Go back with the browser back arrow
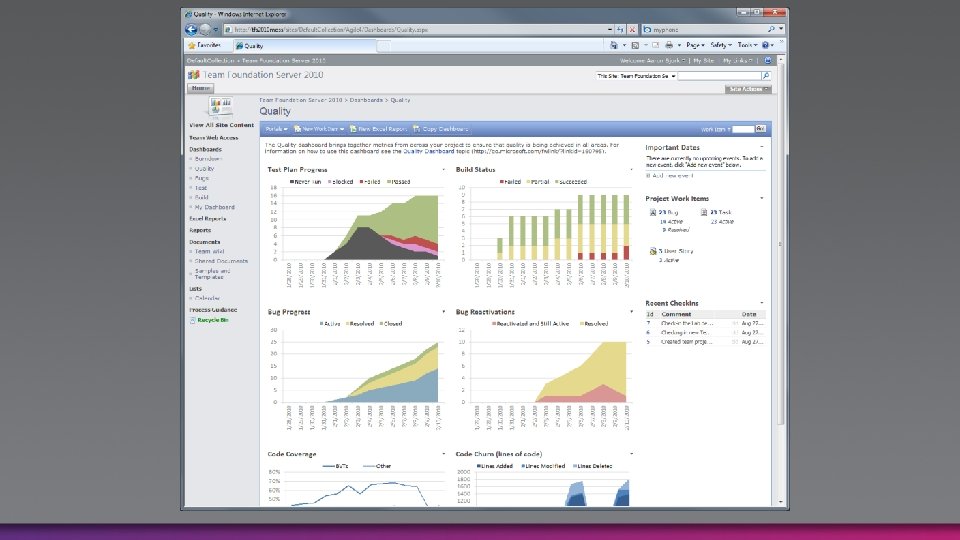This screenshot has width=960, height=540. [x=191, y=29]
